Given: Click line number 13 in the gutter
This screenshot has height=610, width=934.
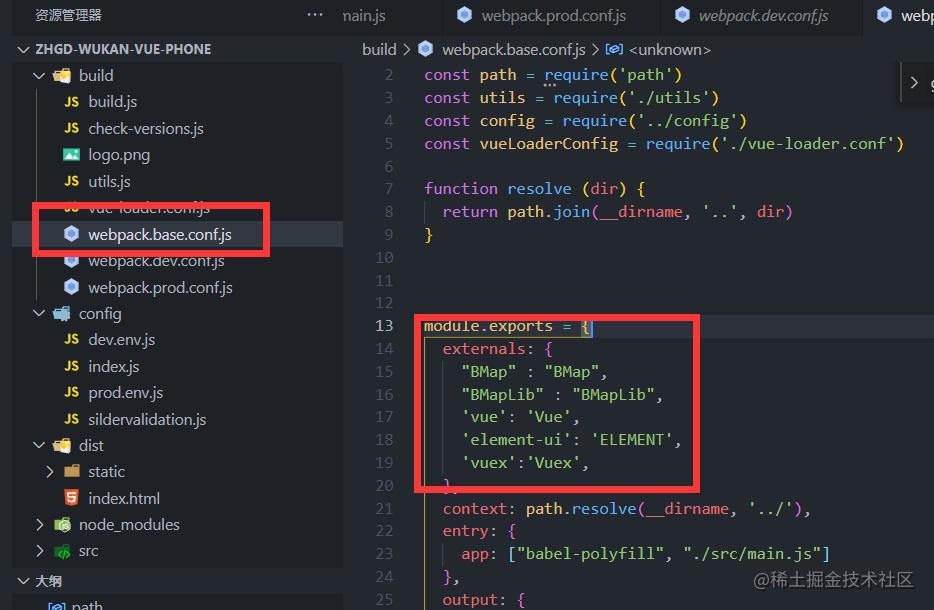Looking at the screenshot, I should click(x=384, y=326).
